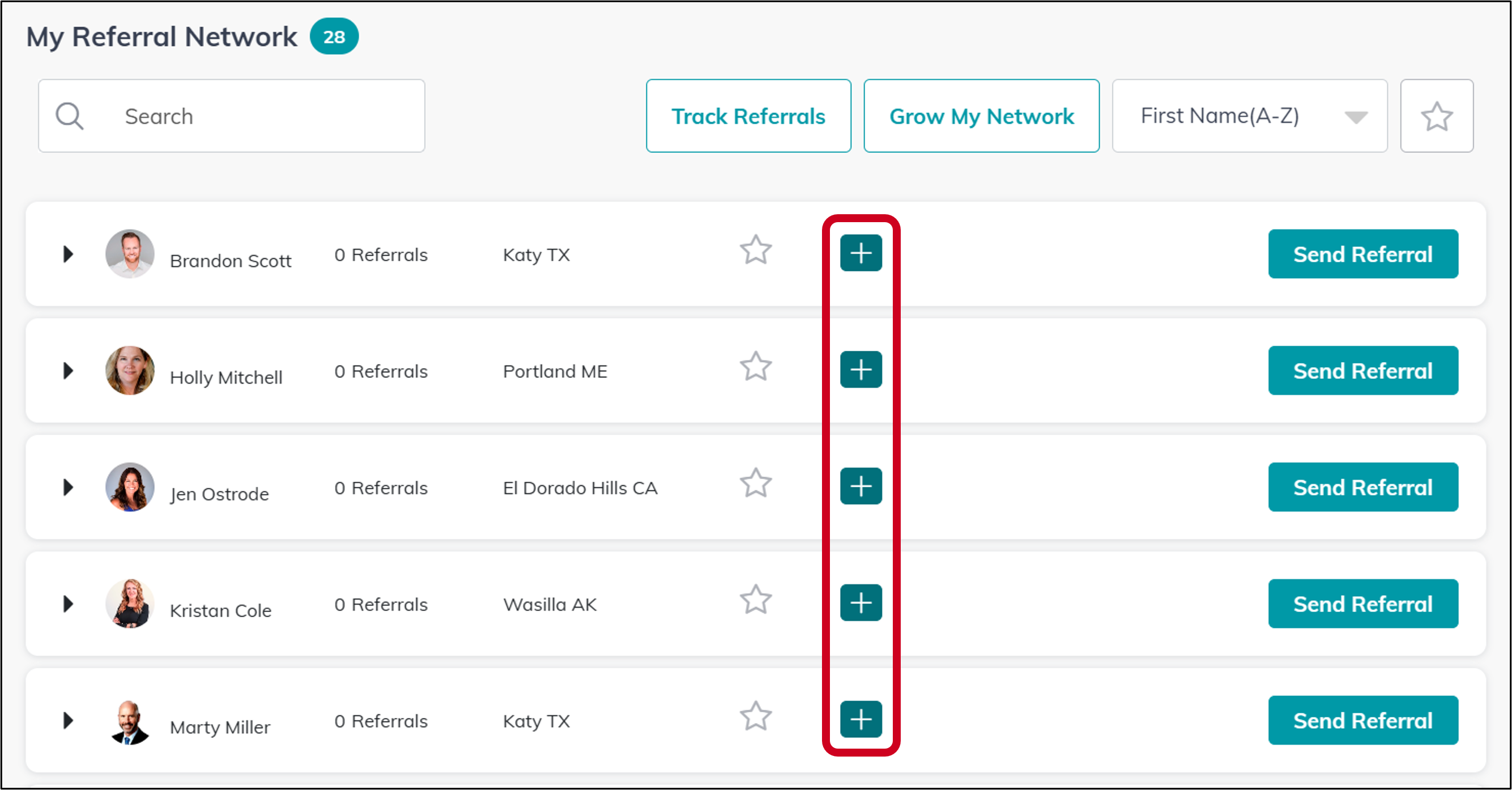The image size is (1512, 790).
Task: Open the First Name(A-Z) sort dropdown
Action: click(x=1250, y=116)
